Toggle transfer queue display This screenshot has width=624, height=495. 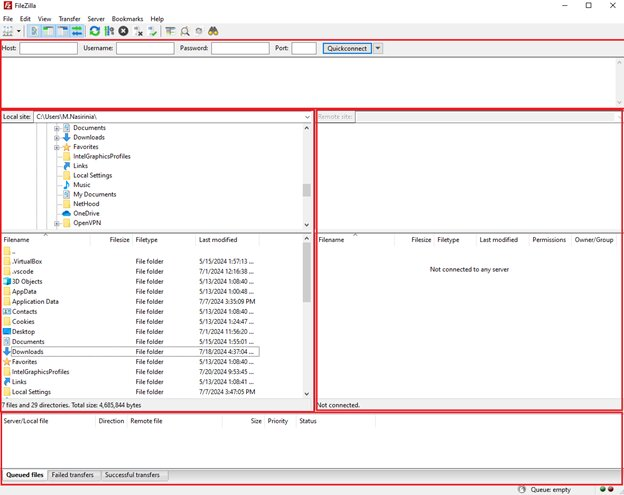pyautogui.click(x=77, y=31)
